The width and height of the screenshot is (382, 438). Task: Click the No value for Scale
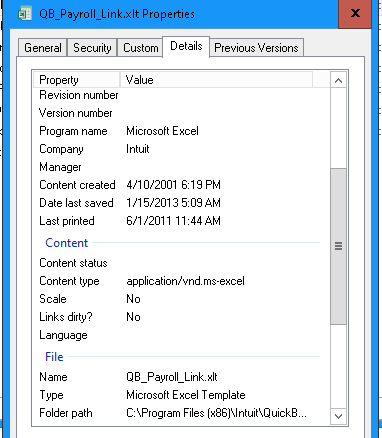coord(133,299)
